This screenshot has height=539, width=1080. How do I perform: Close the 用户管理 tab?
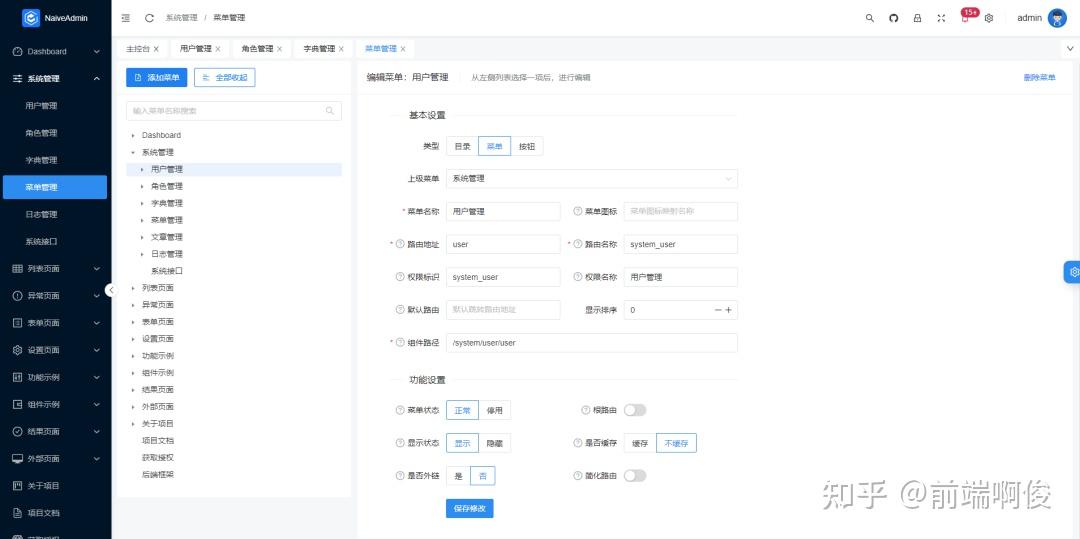pyautogui.click(x=218, y=49)
